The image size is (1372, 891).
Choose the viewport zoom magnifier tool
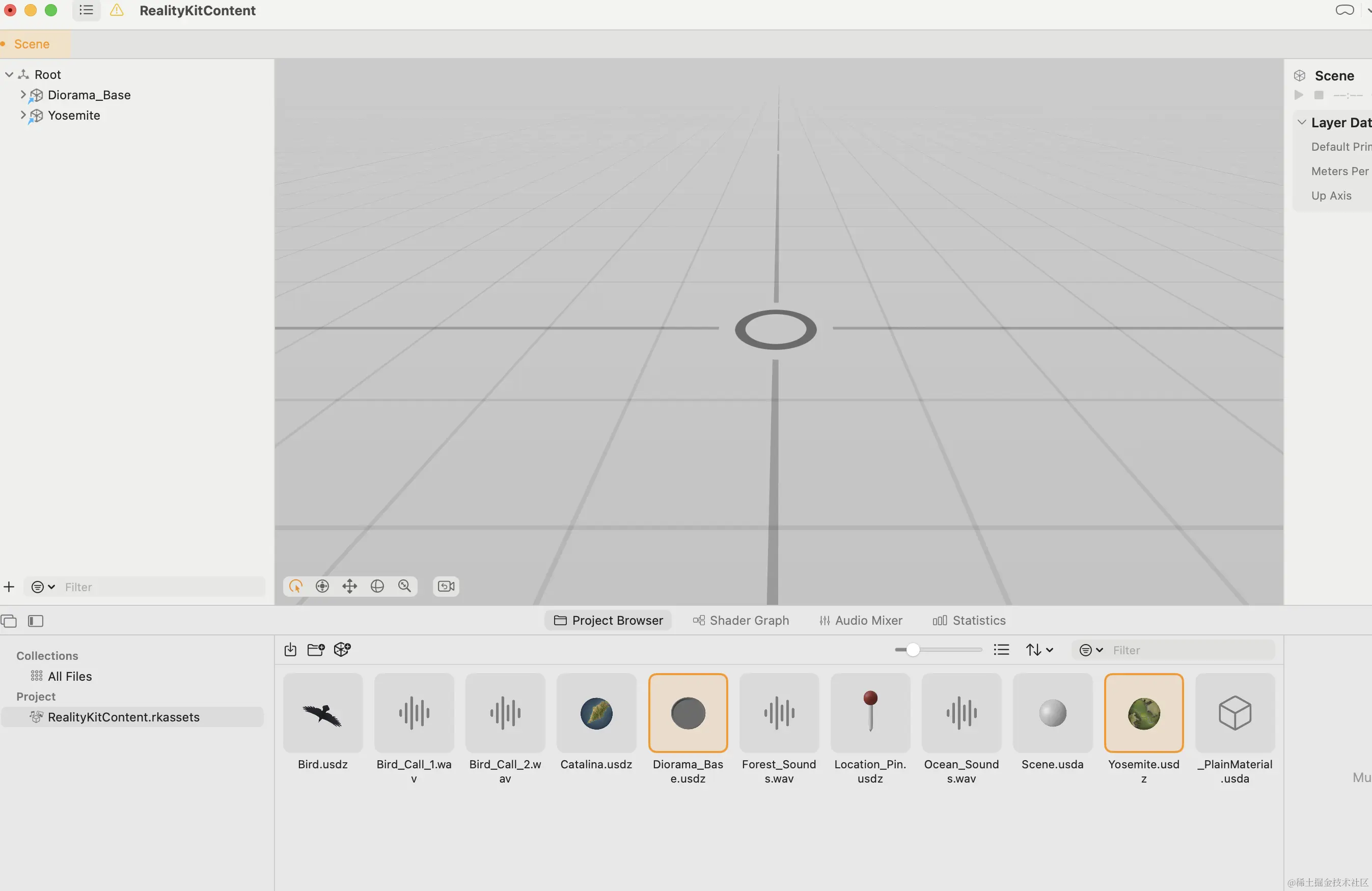405,586
